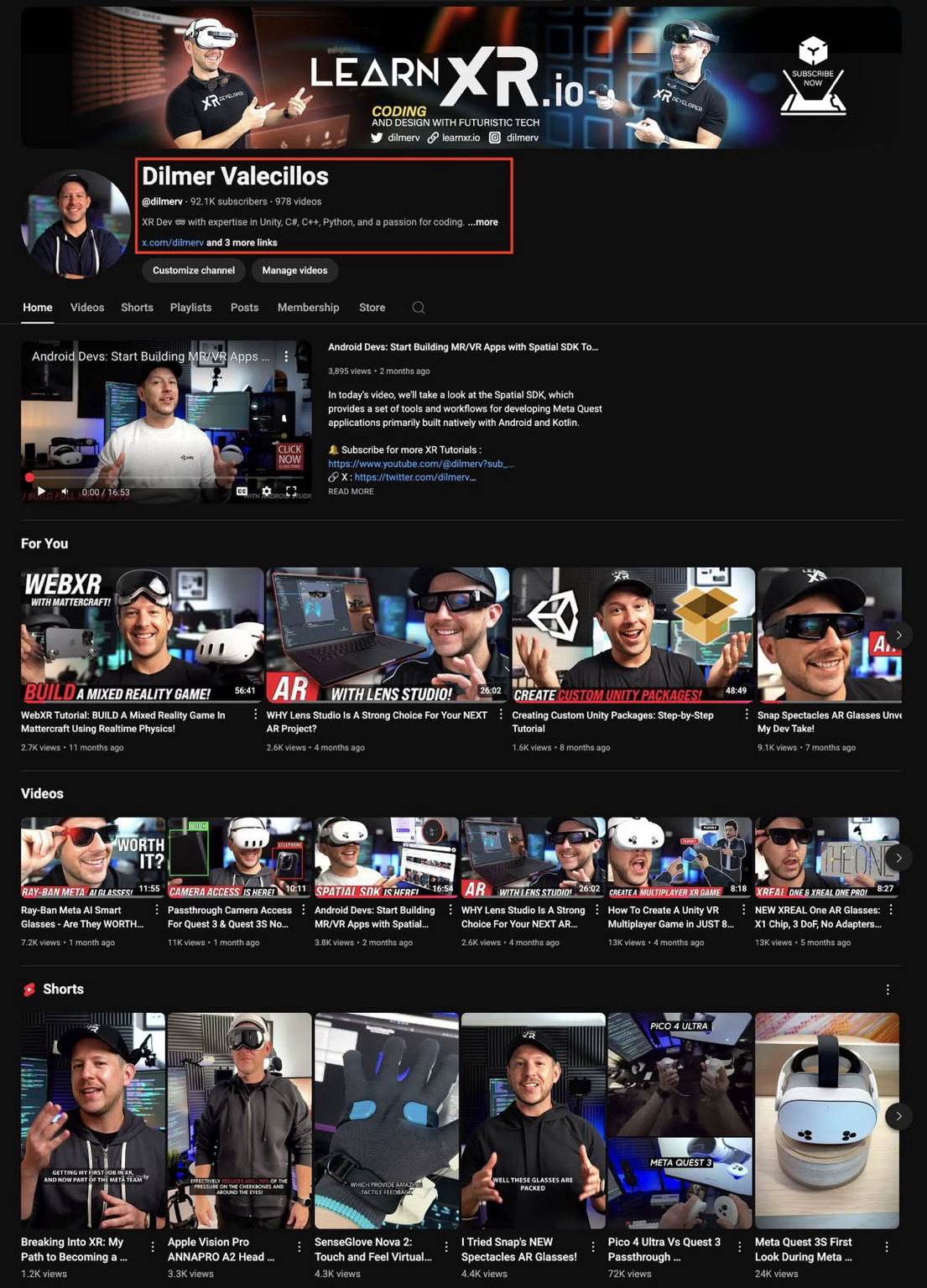The image size is (927, 1288).
Task: Click the red Shorts logo icon
Action: tap(29, 989)
